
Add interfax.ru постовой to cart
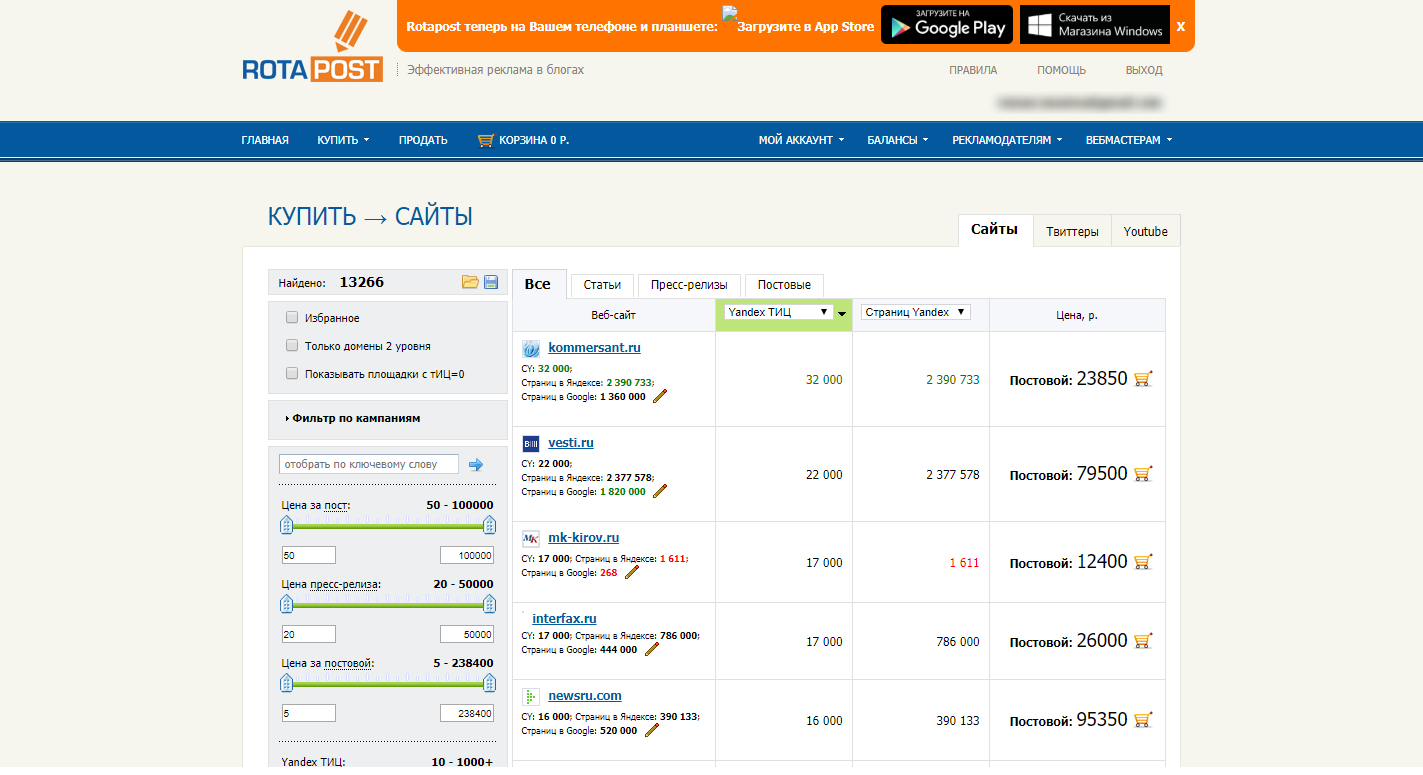(x=1143, y=641)
